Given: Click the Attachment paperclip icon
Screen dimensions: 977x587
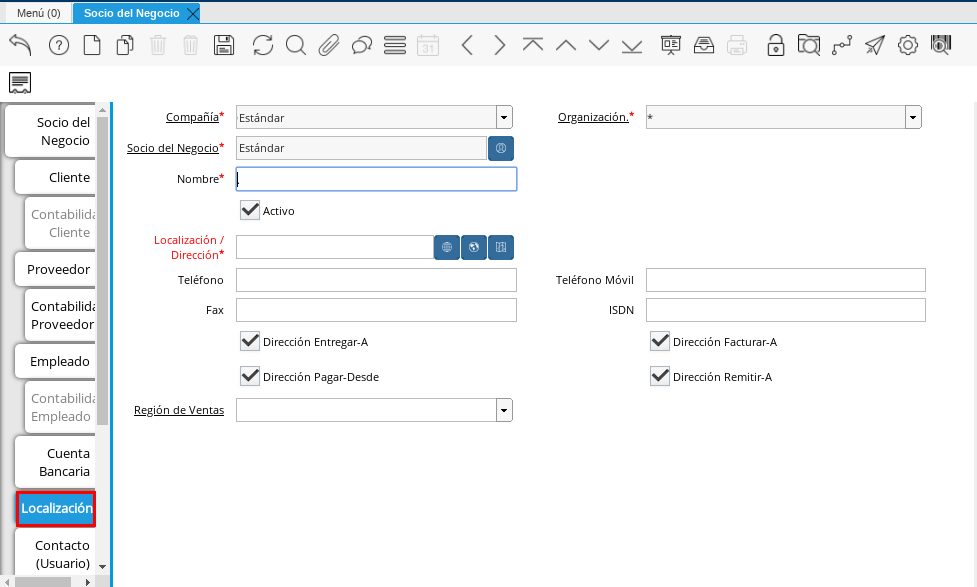Looking at the screenshot, I should (x=329, y=45).
